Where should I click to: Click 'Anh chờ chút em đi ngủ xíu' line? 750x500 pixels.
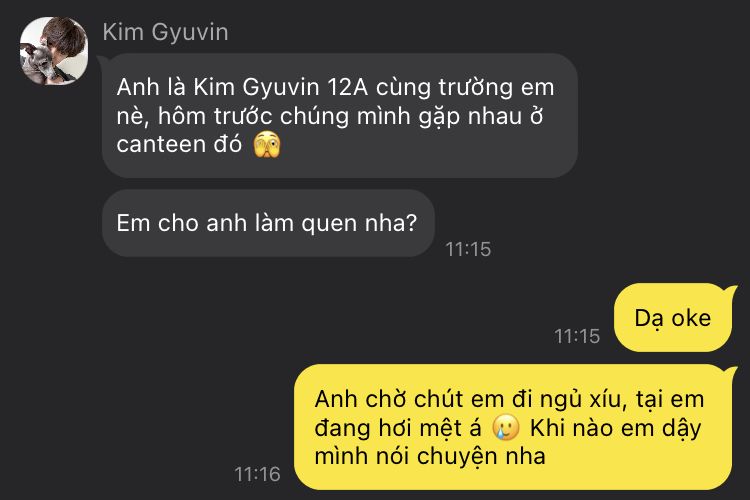tap(470, 400)
